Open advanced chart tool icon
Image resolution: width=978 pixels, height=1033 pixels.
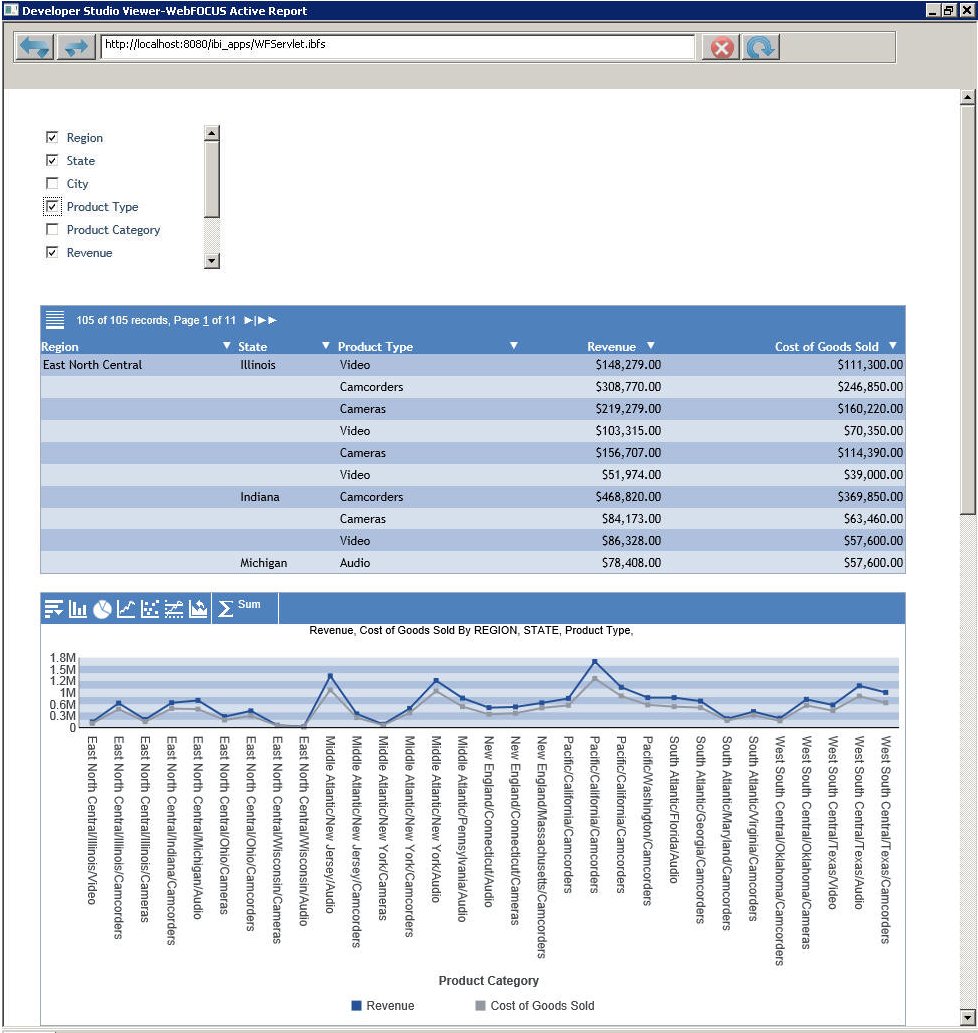point(174,609)
